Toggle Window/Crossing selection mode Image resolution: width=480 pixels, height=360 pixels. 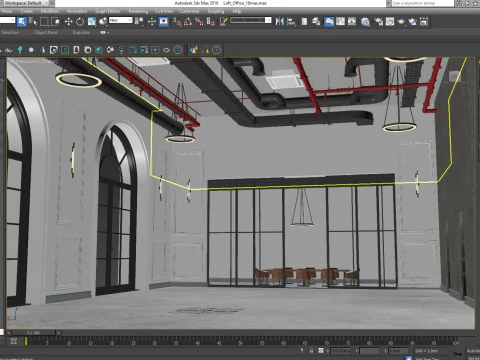tap(55, 22)
